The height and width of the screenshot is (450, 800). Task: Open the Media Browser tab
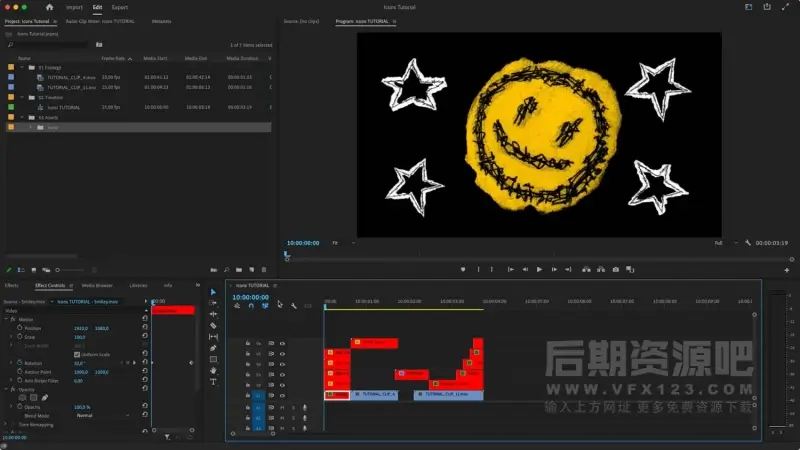(x=97, y=285)
